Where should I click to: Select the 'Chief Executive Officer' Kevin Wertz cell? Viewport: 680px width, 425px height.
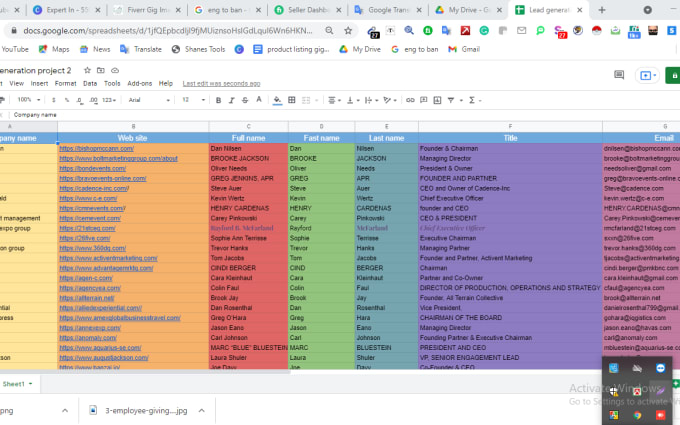[510, 198]
